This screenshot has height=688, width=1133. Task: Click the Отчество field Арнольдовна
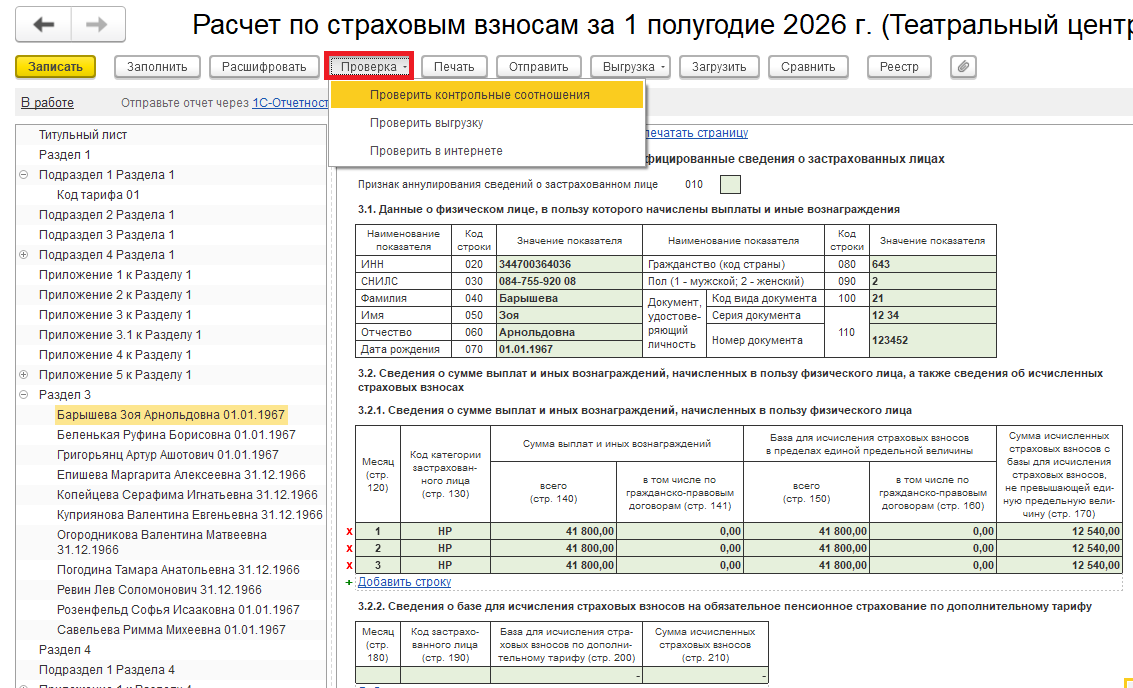pyautogui.click(x=569, y=332)
